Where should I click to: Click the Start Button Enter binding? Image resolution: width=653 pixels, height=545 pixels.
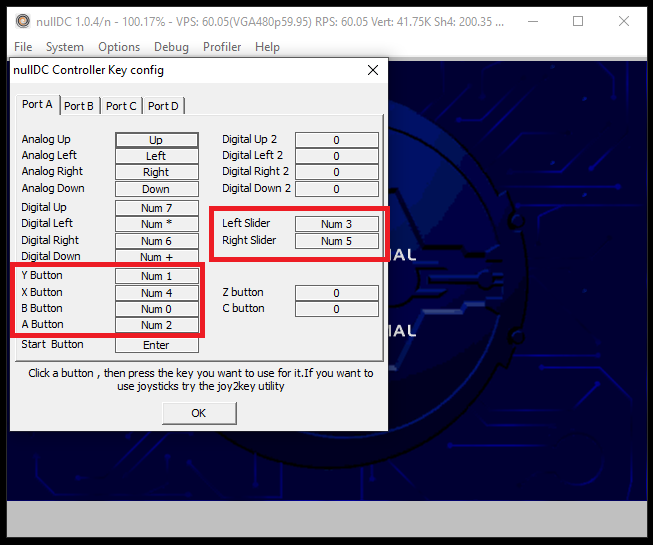[x=156, y=345]
